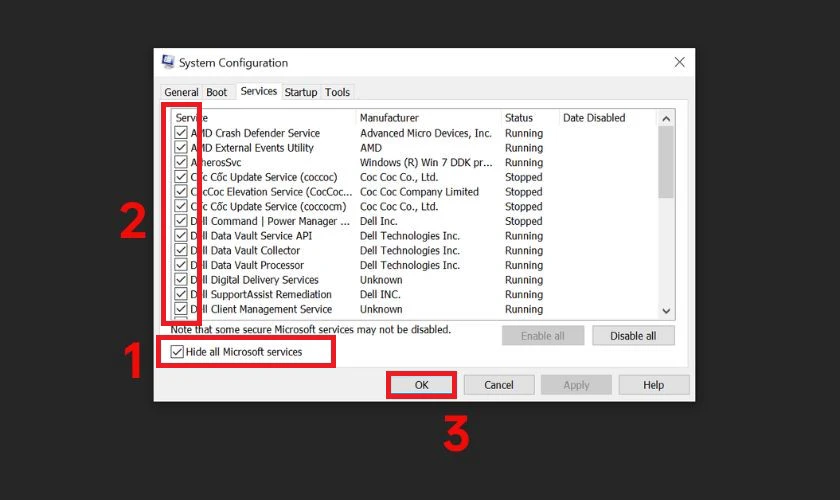Image resolution: width=840 pixels, height=500 pixels.
Task: Select the 'Windows (R) Win 7 DDK pr...' cell
Action: tap(426, 162)
